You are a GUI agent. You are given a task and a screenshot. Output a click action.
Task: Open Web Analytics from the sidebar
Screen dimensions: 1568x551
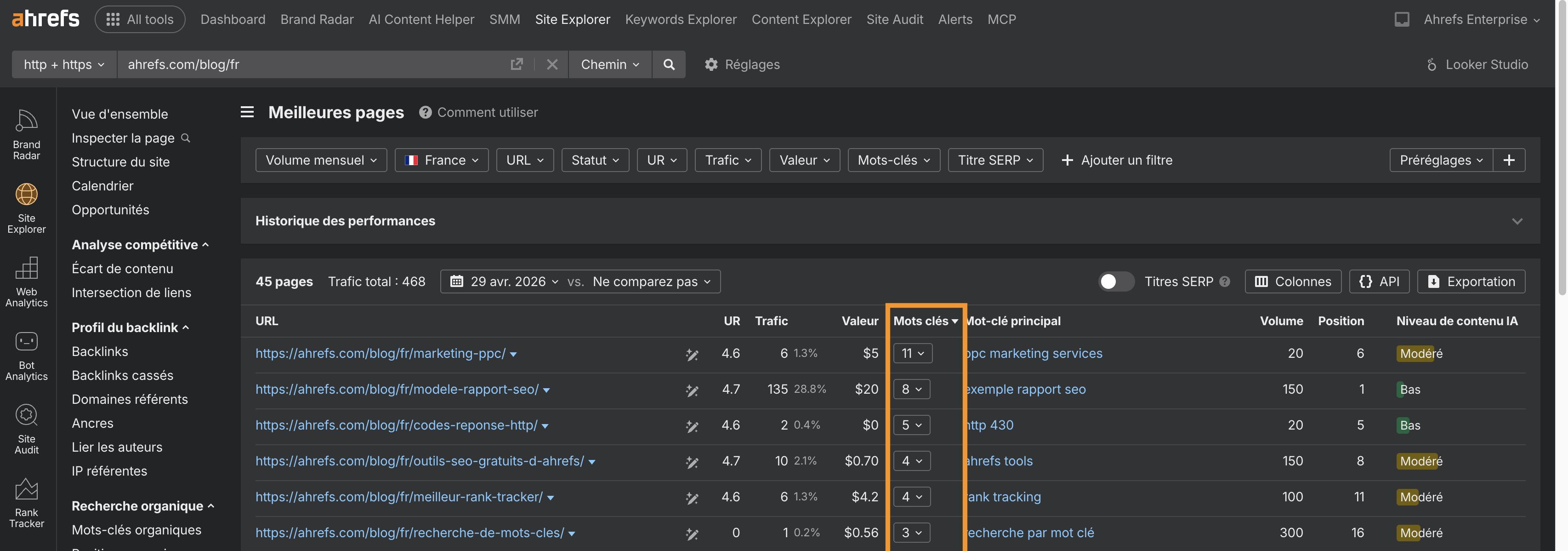pos(26,281)
